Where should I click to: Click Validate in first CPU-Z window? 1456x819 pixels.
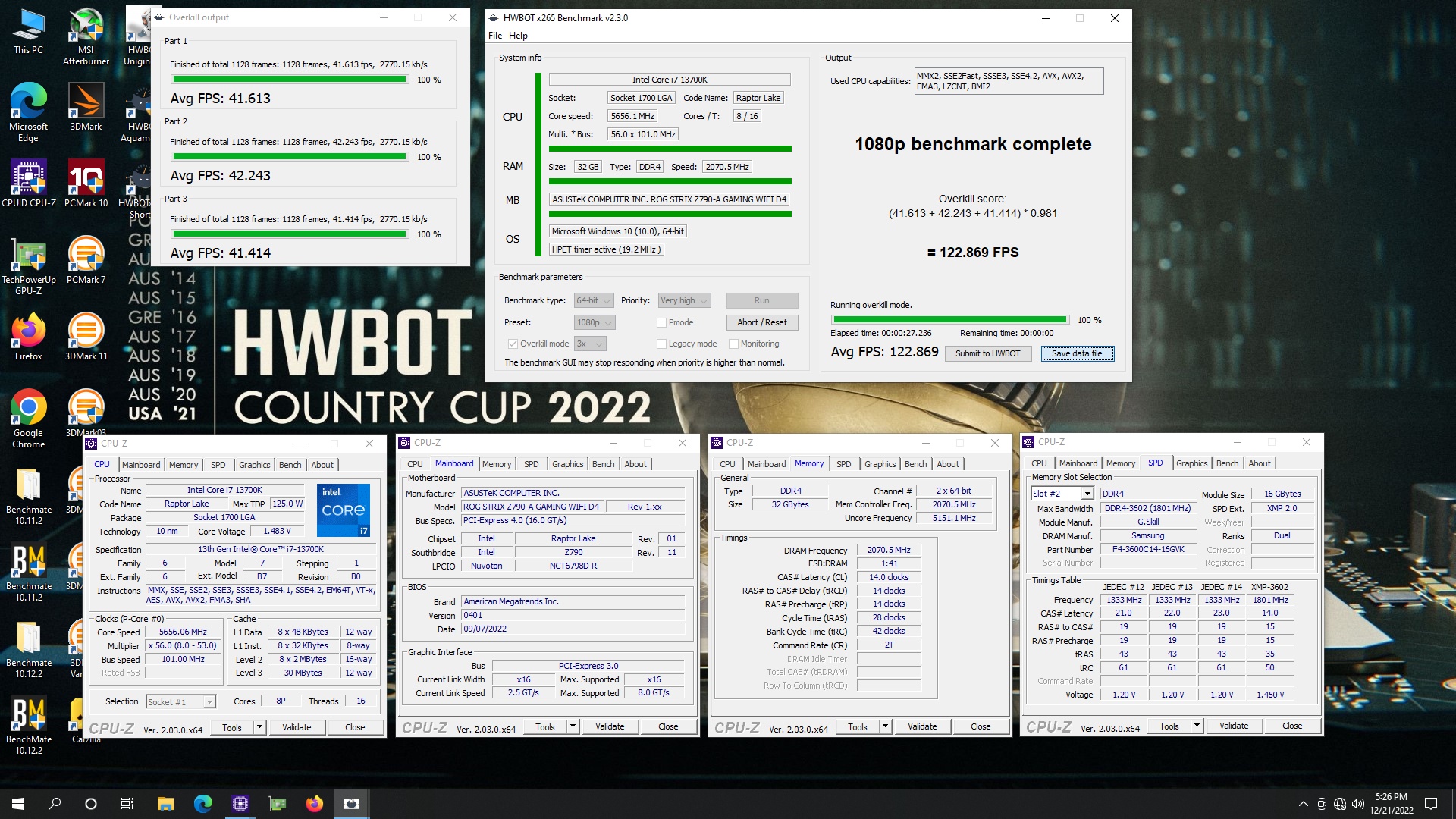tap(297, 727)
